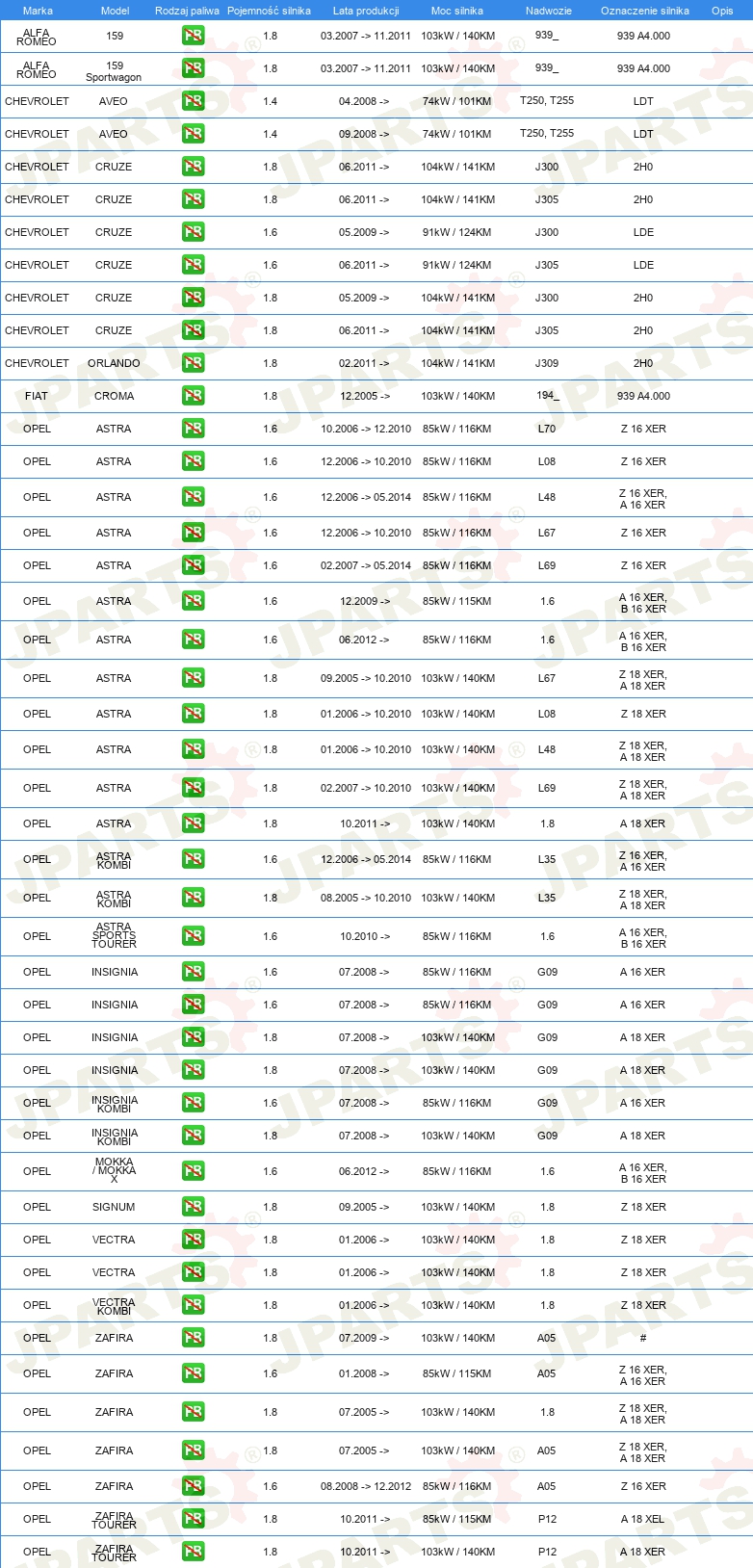Screen dimensions: 753x1568
Task: Select the SIGNUM model cell
Action: 114,1207
